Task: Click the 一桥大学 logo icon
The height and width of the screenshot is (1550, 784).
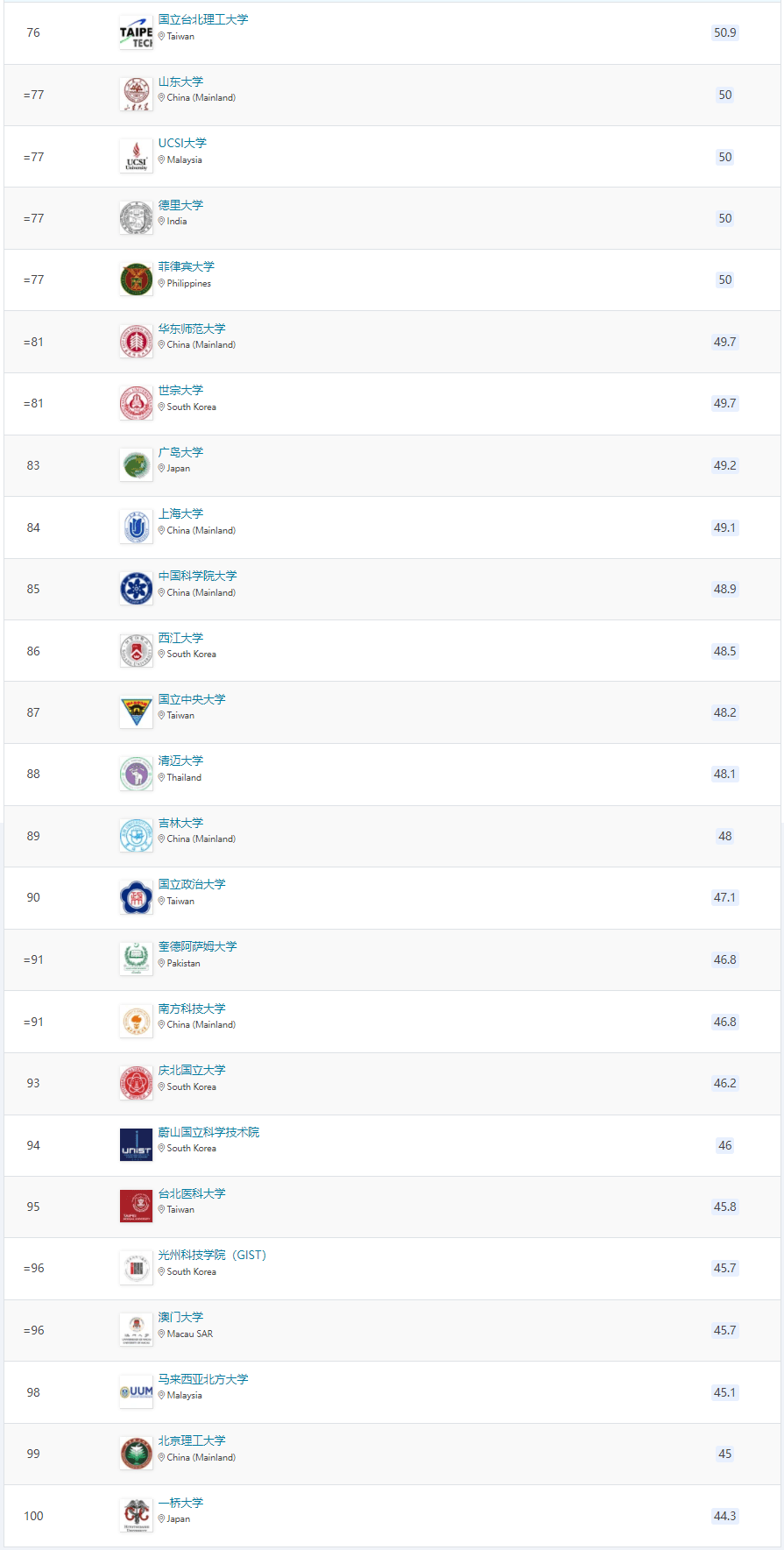Action: pos(136,1516)
